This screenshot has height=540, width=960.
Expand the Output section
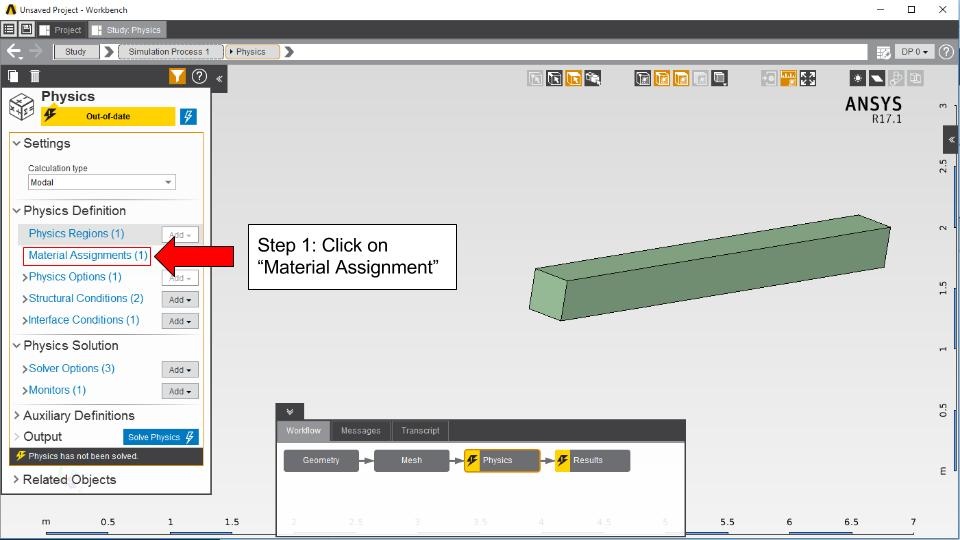point(17,437)
